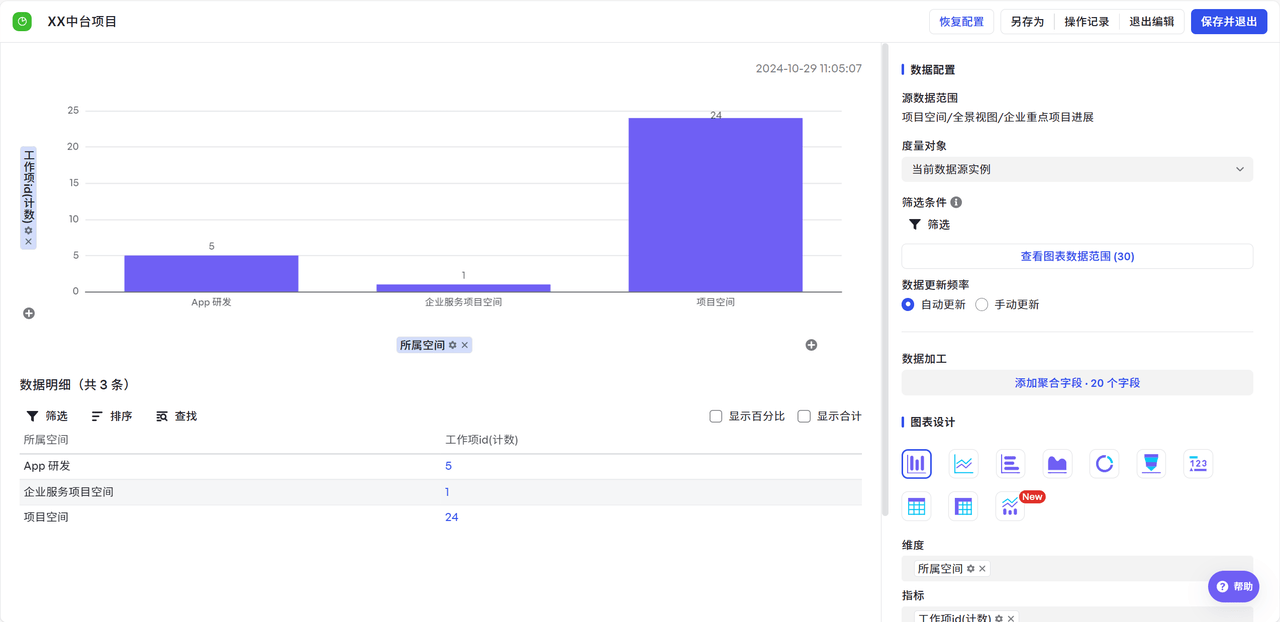
Task: Choose the horizontal bar chart icon
Action: coord(1011,464)
